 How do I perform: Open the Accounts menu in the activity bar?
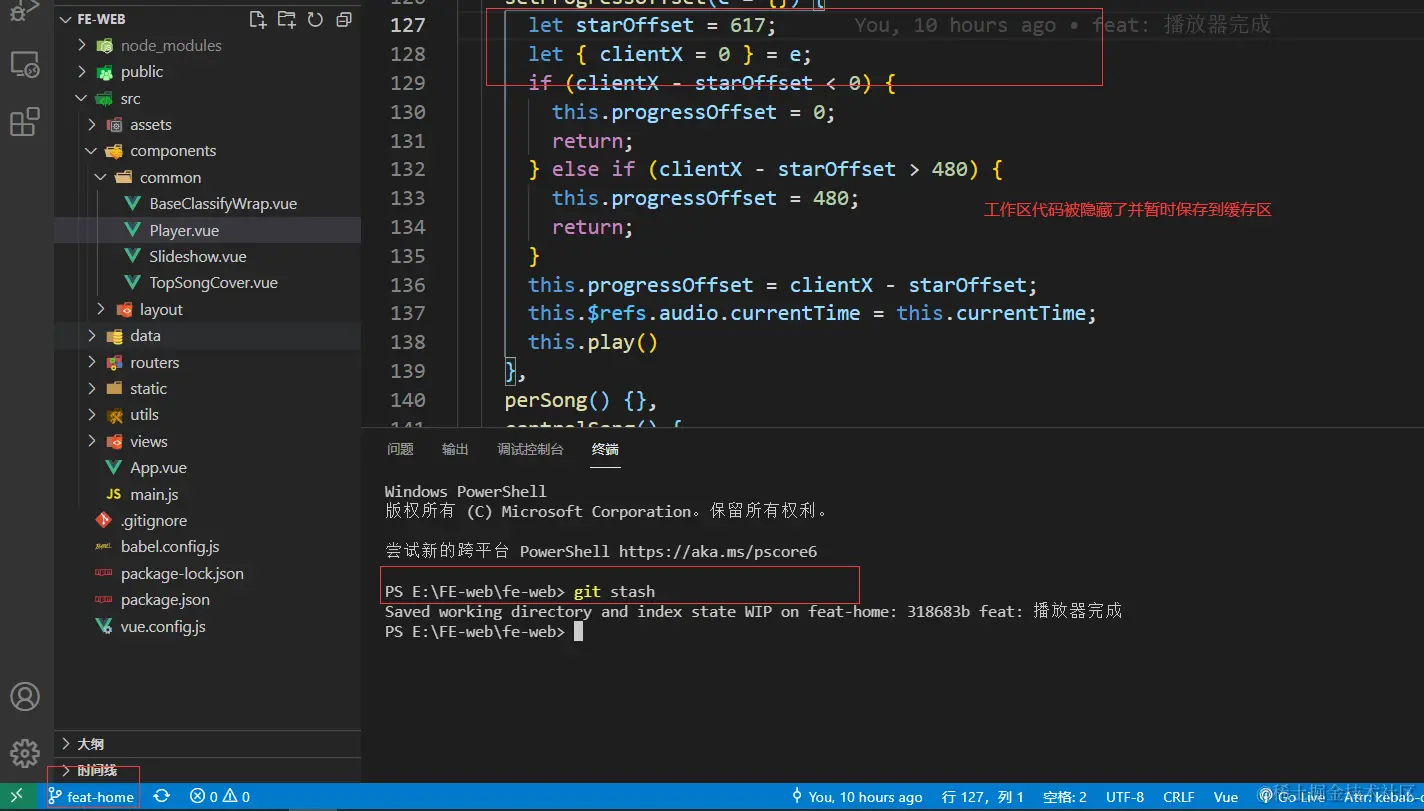click(24, 697)
